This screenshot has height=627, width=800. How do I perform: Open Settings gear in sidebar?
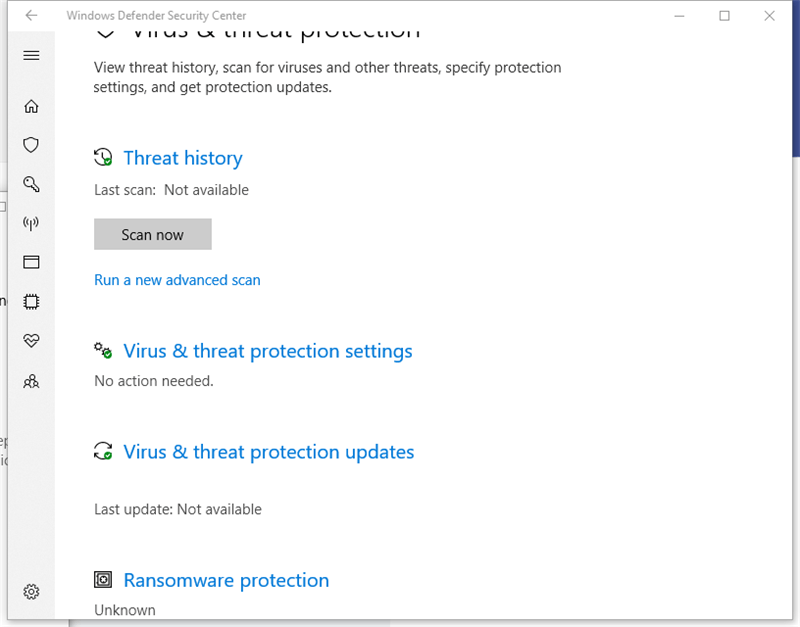(31, 592)
